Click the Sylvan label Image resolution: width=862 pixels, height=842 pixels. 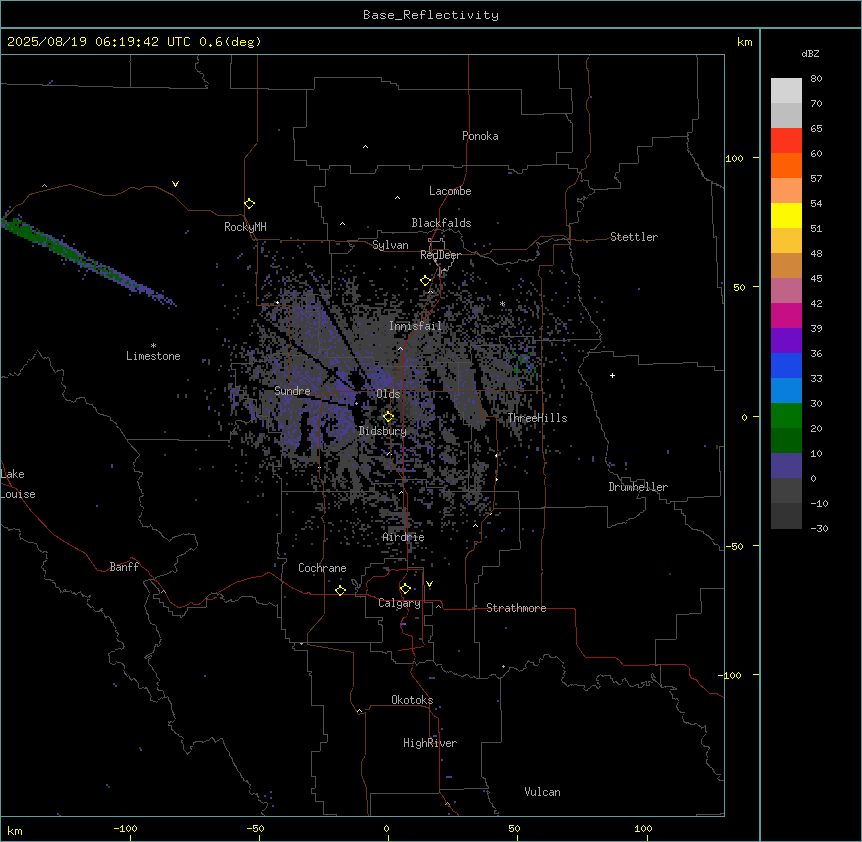tap(390, 245)
